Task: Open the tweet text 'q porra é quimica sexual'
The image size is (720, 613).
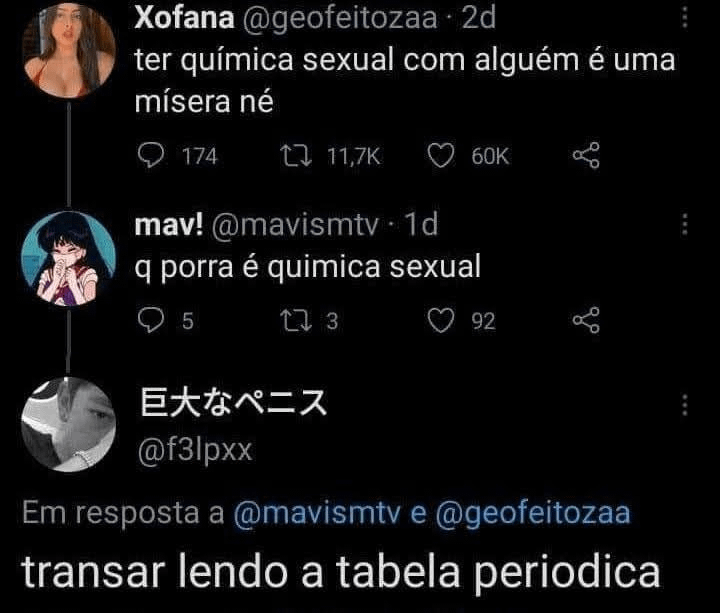Action: (308, 267)
